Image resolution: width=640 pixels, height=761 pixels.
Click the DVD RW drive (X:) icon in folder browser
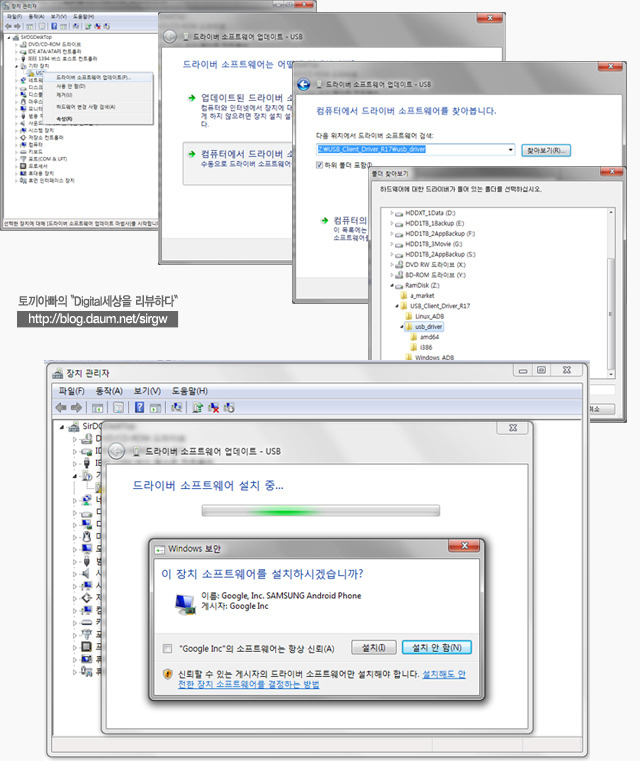399,265
